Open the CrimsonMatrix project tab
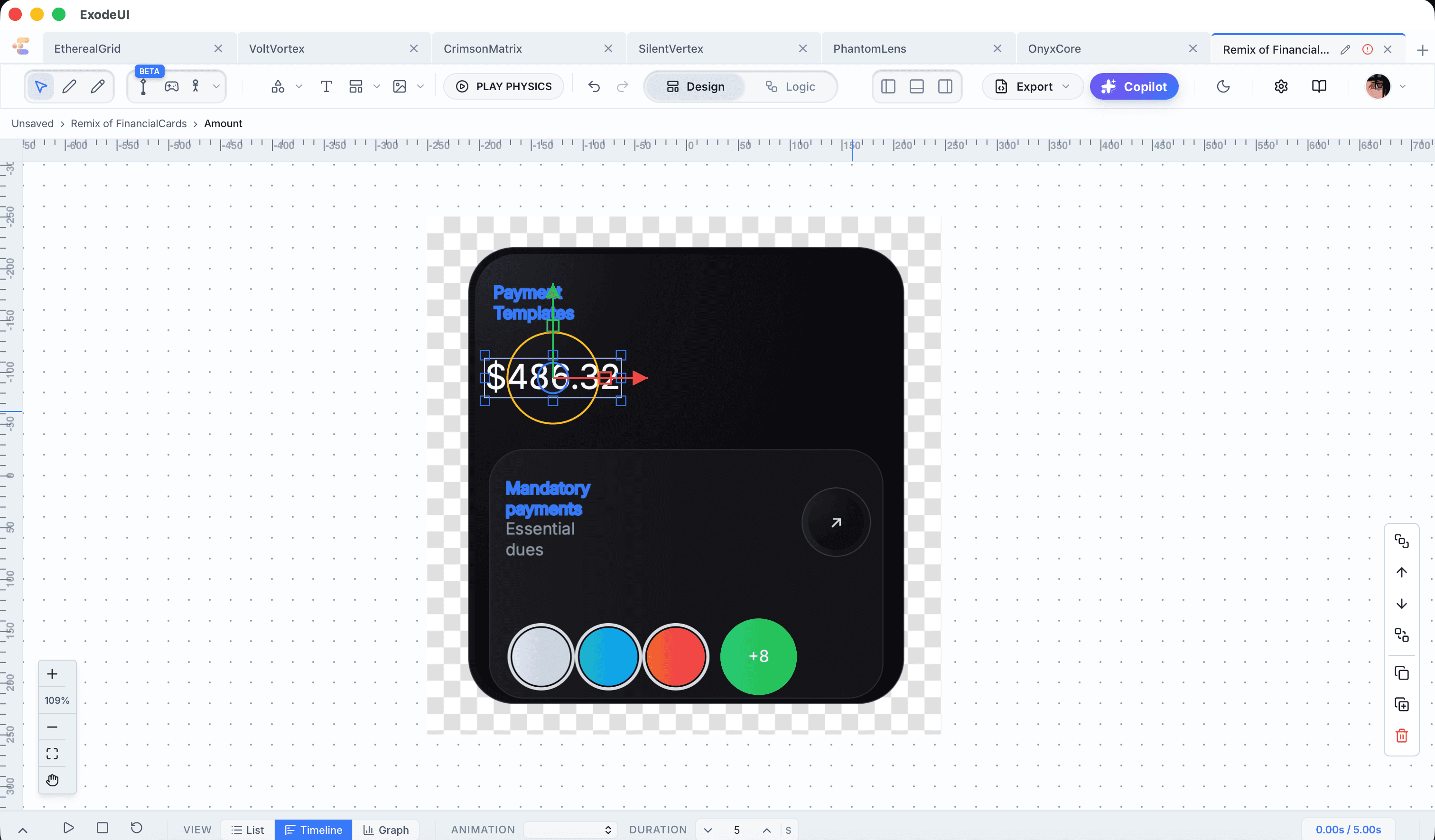Image resolution: width=1435 pixels, height=840 pixels. tap(482, 48)
